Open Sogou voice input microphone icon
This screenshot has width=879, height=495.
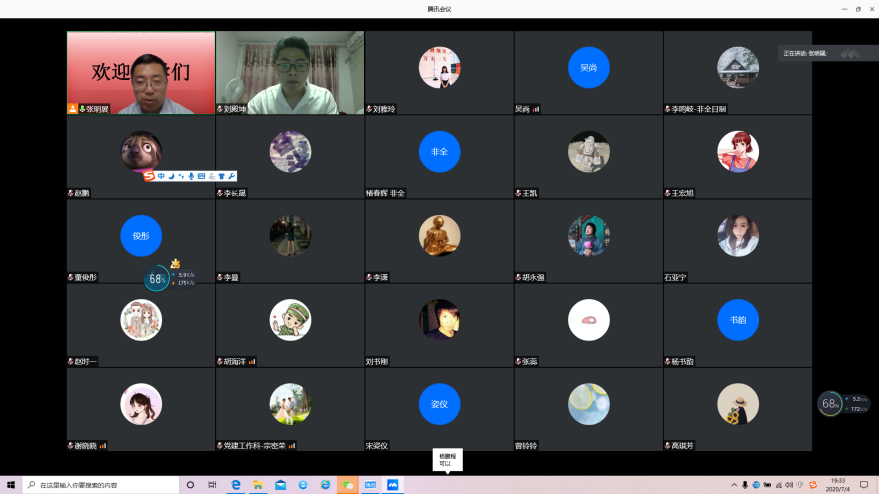[191, 176]
